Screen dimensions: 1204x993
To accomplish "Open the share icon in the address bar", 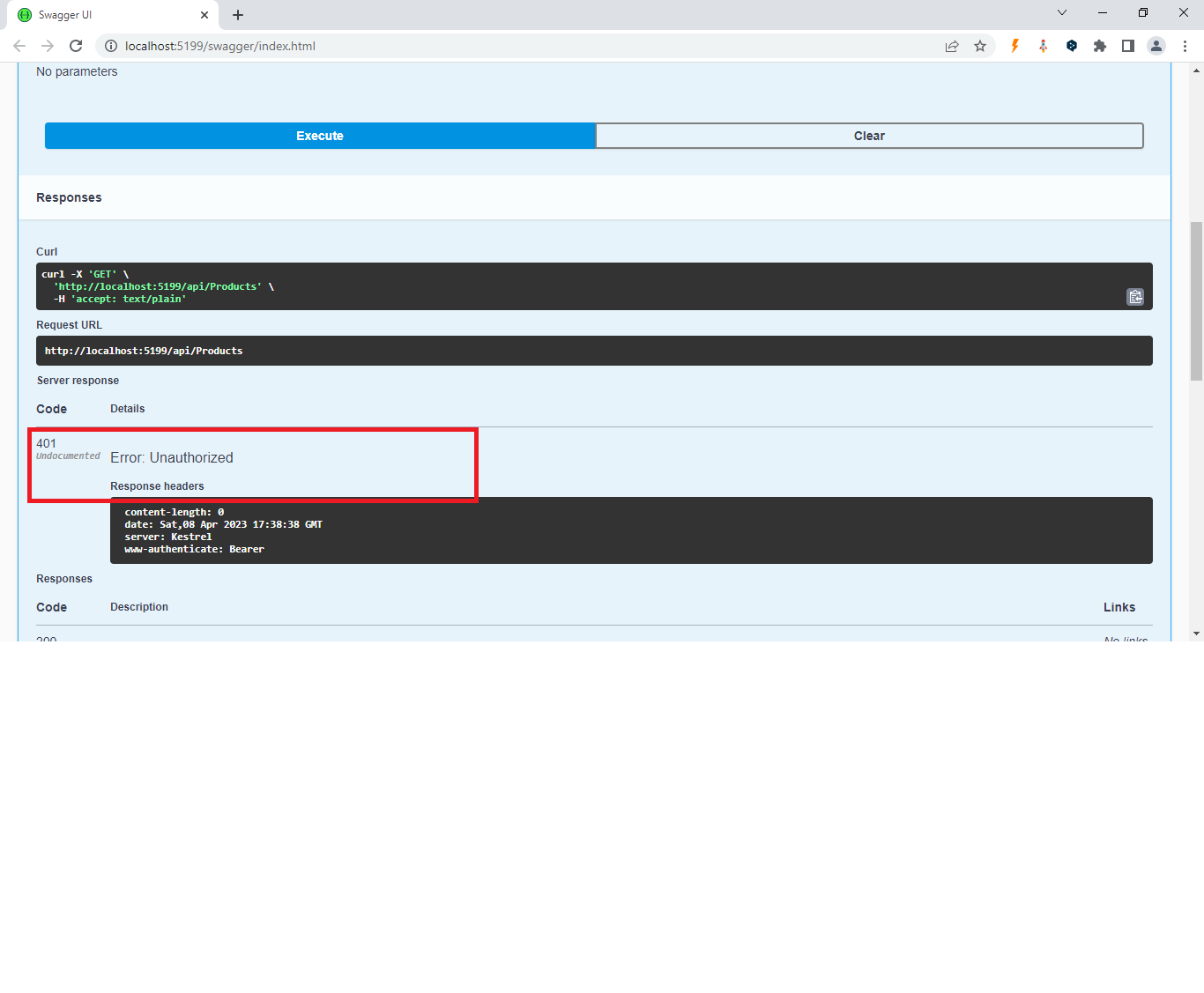I will (952, 46).
